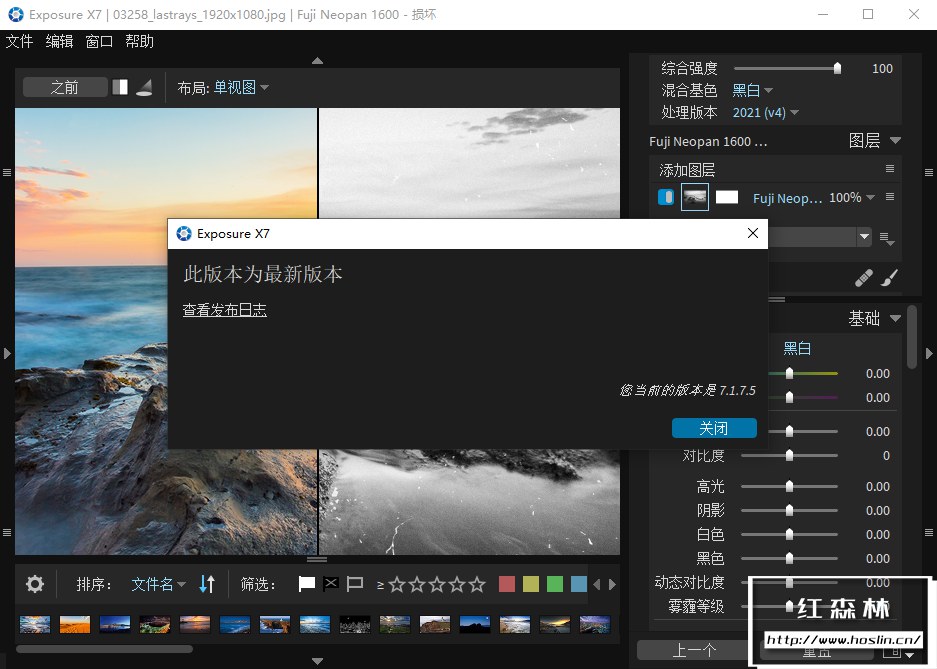This screenshot has height=669, width=937.
Task: Toggle visibility of Fuji Neop layer
Action: click(666, 197)
